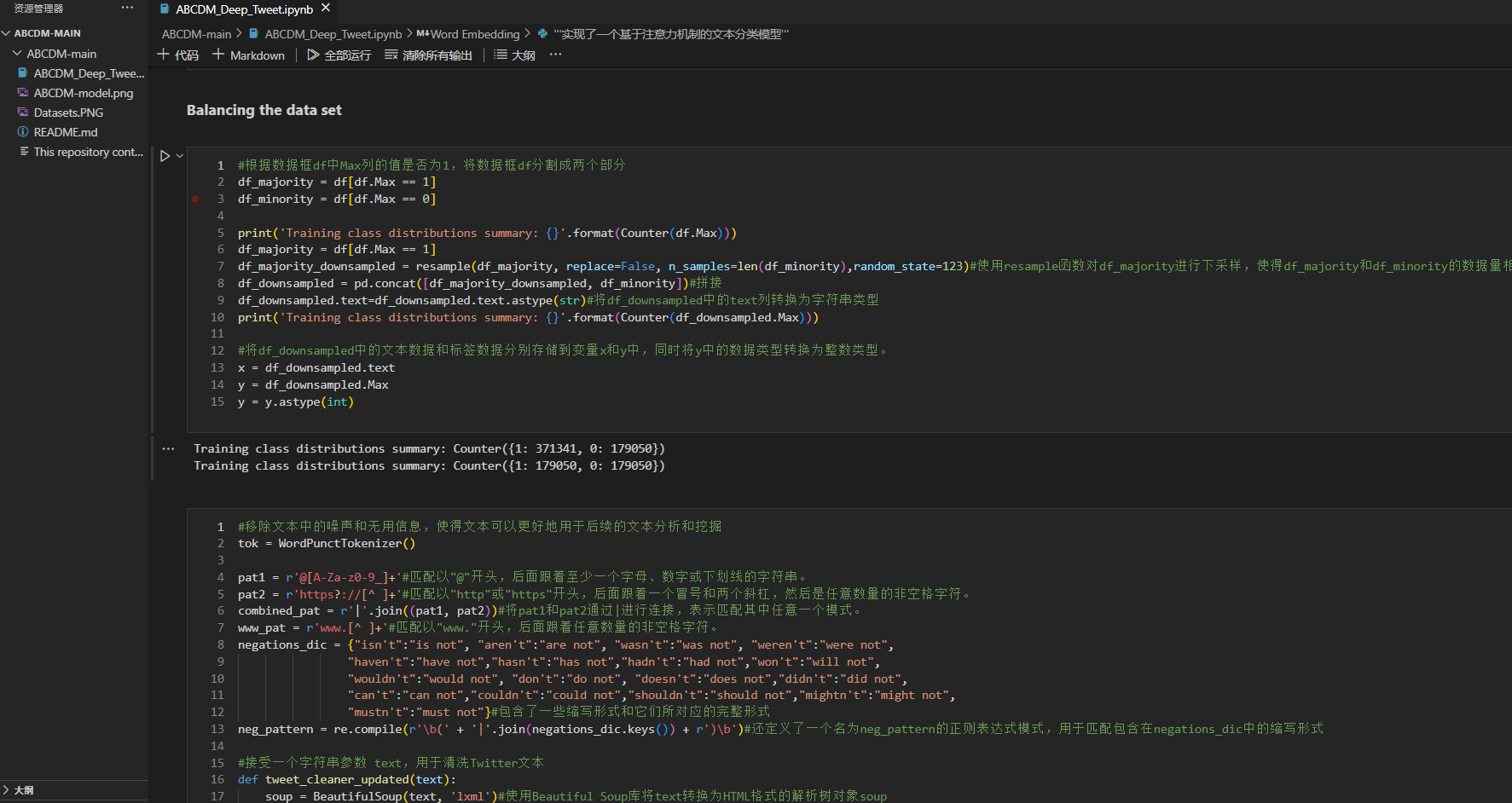1512x803 pixels.
Task: Open cell output actions ellipsis menu
Action: (x=168, y=448)
